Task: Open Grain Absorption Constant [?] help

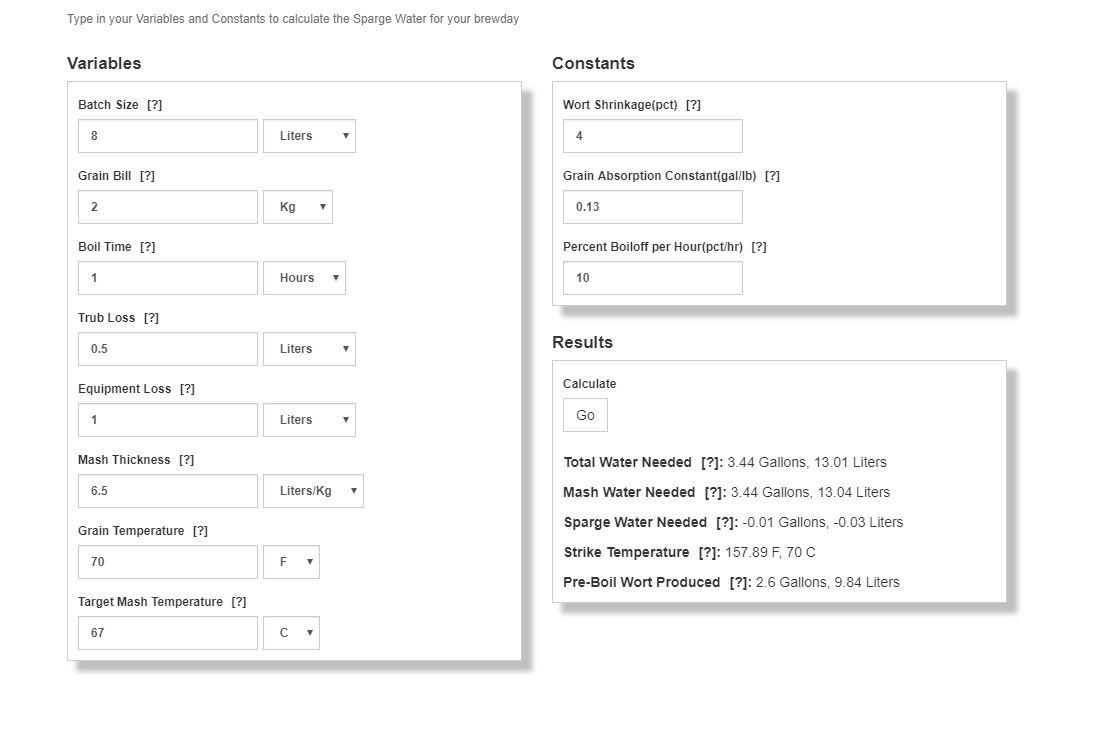Action: [x=772, y=176]
